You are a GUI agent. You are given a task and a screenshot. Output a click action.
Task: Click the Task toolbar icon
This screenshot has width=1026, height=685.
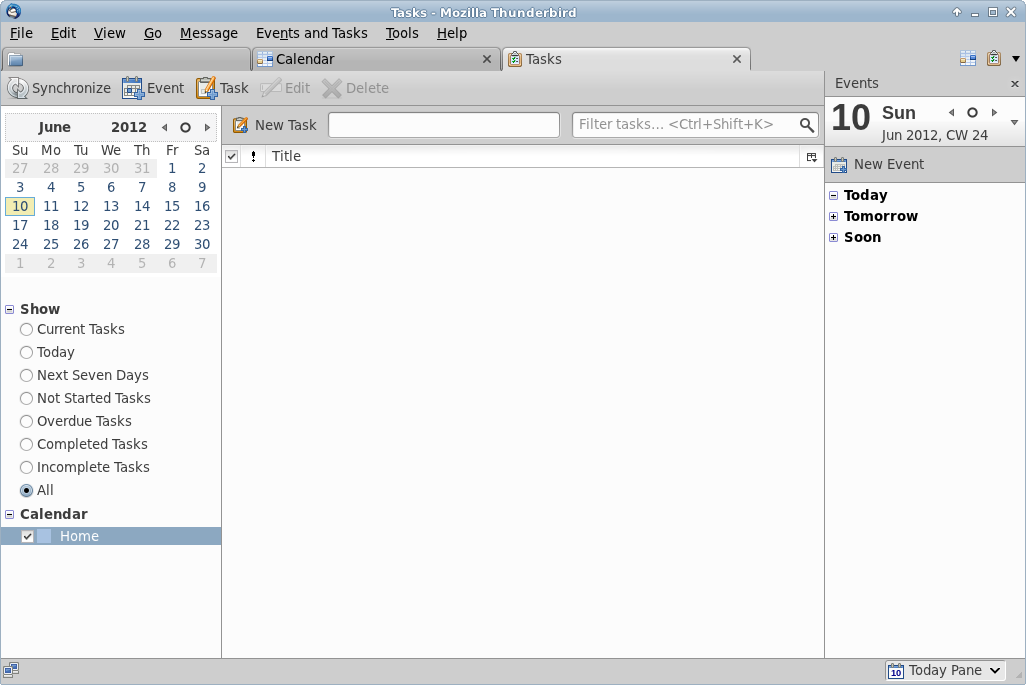tap(206, 88)
